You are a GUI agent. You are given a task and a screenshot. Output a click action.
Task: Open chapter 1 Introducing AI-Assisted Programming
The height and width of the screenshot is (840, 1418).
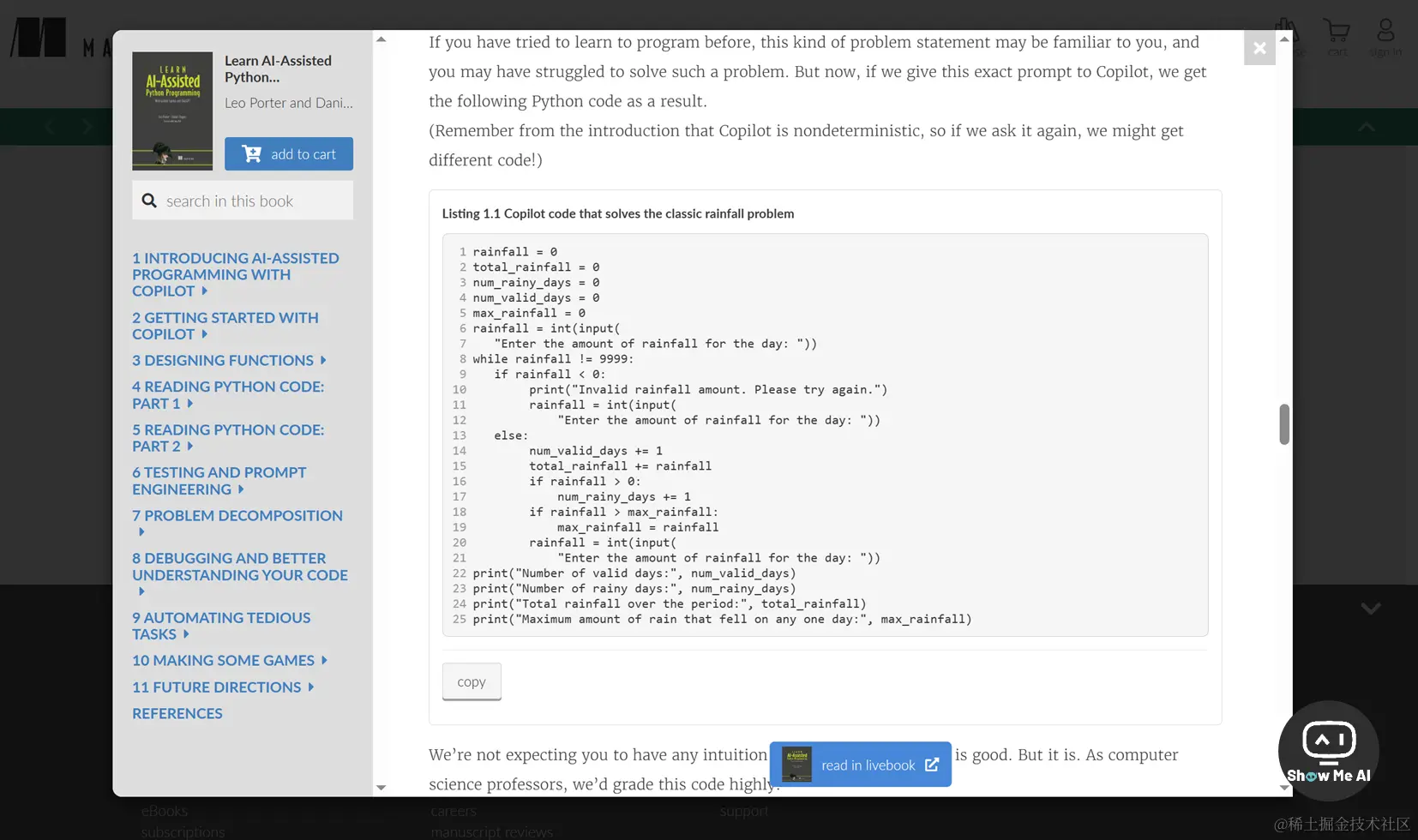(235, 274)
